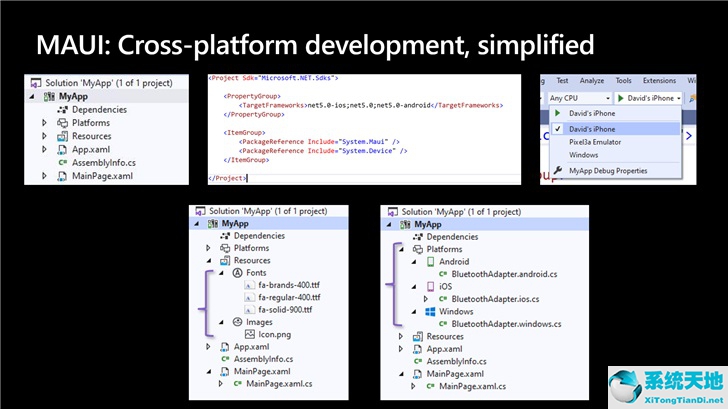Expand the collapsed MainPage.xaml node
The height and width of the screenshot is (409, 728).
(44, 176)
